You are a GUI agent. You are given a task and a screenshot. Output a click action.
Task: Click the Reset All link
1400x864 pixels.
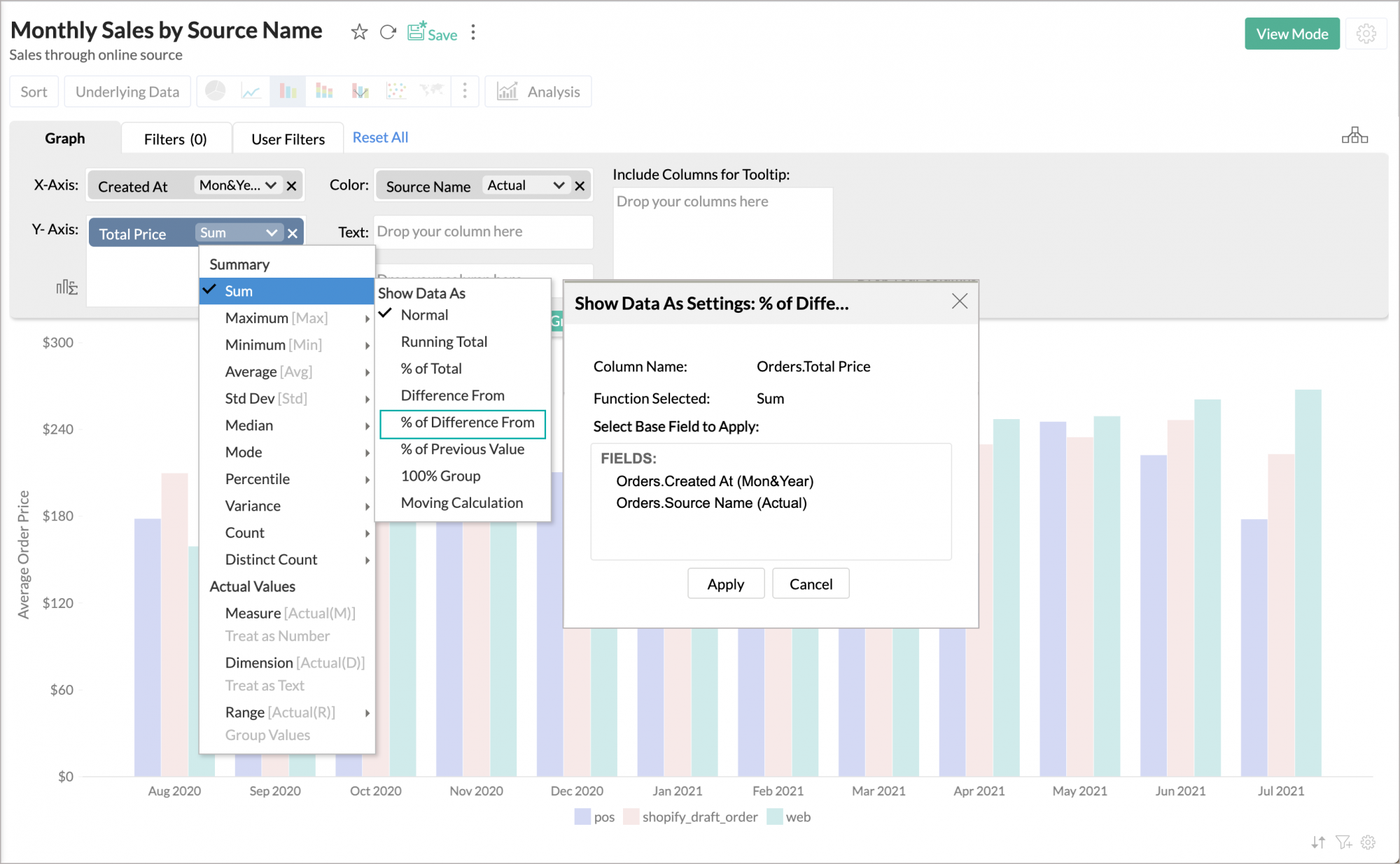[x=380, y=137]
